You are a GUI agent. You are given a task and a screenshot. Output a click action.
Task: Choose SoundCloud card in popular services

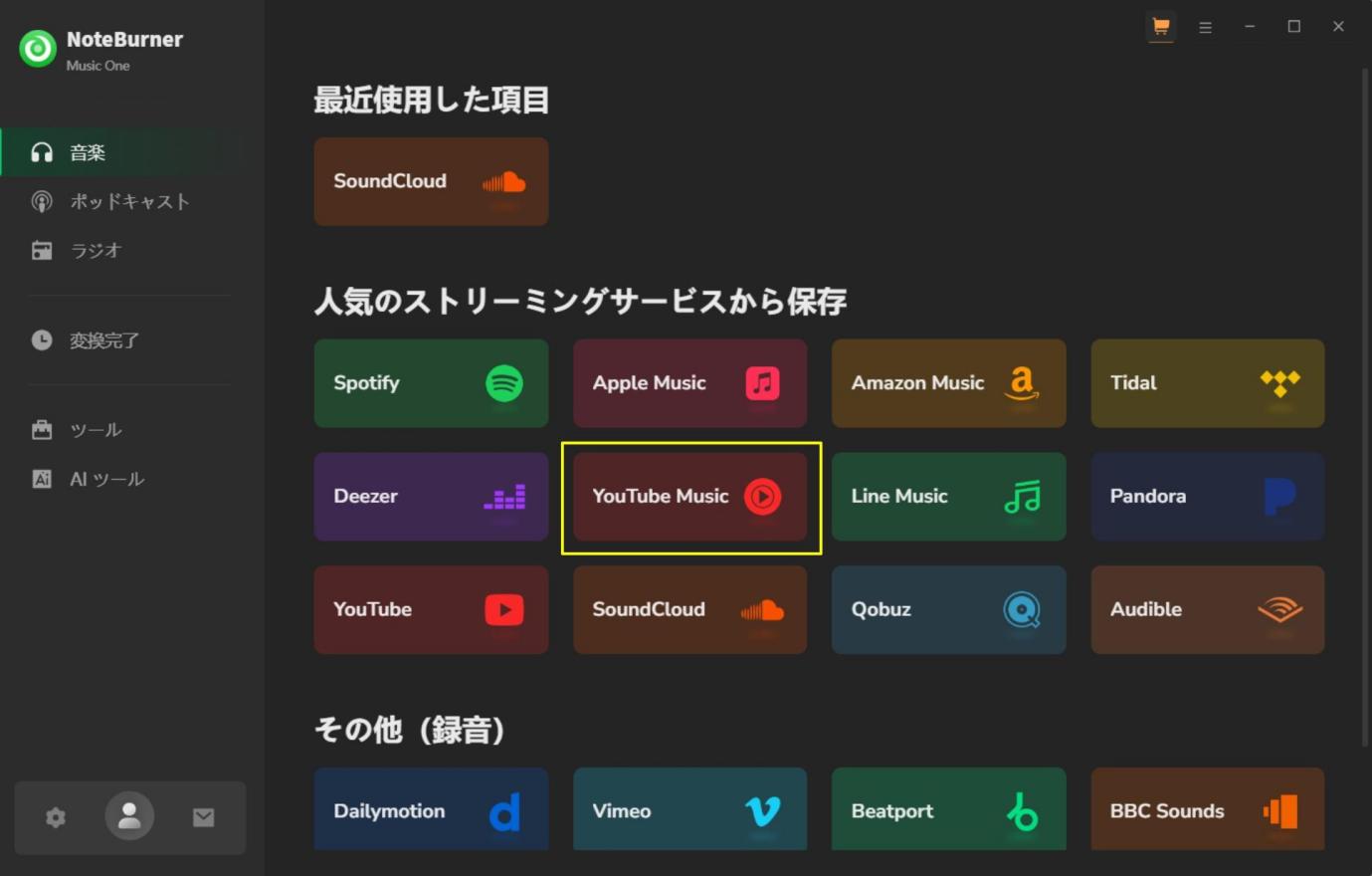689,610
